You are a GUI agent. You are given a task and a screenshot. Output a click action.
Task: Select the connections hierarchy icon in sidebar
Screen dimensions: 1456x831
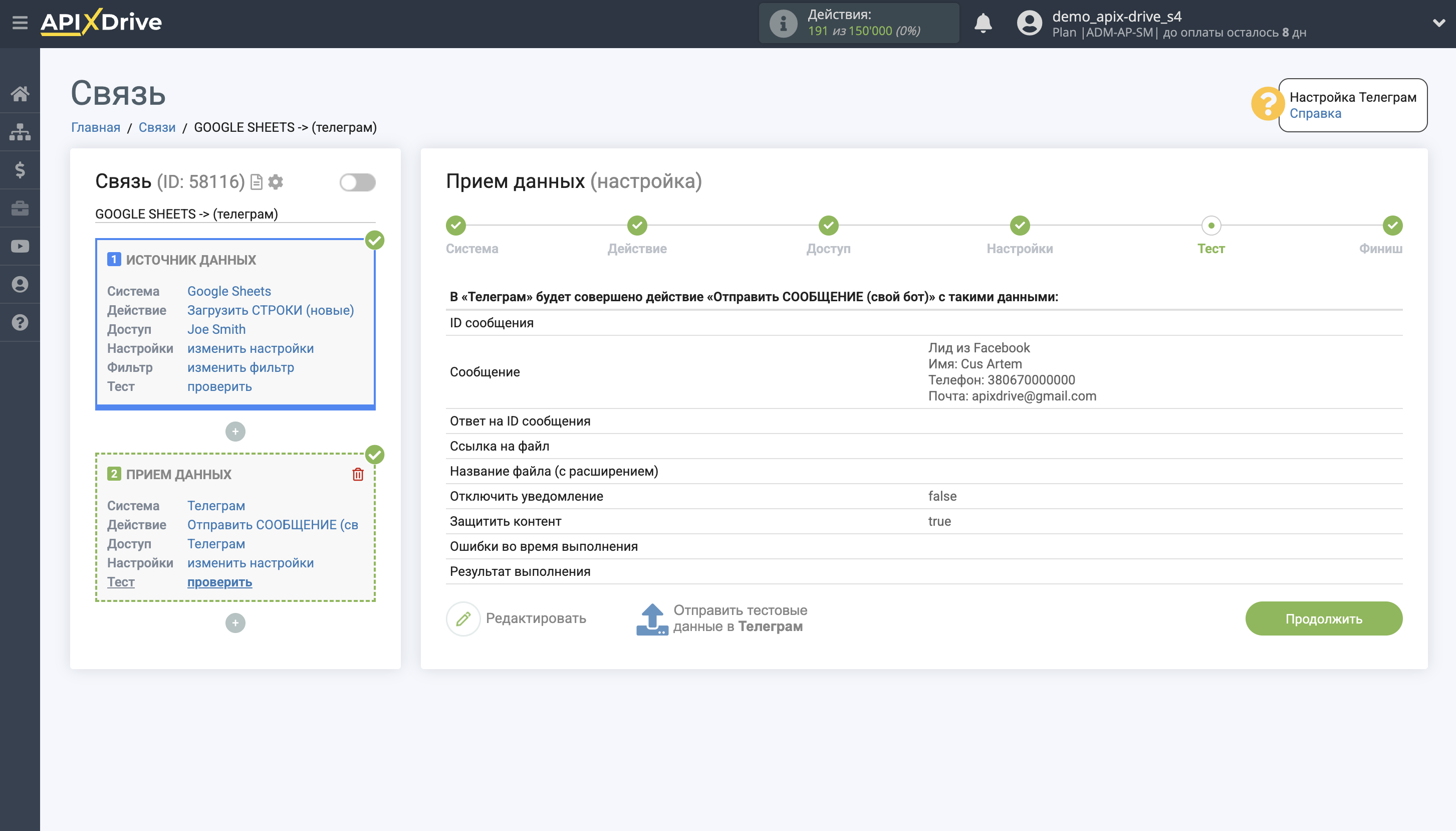pos(21,132)
